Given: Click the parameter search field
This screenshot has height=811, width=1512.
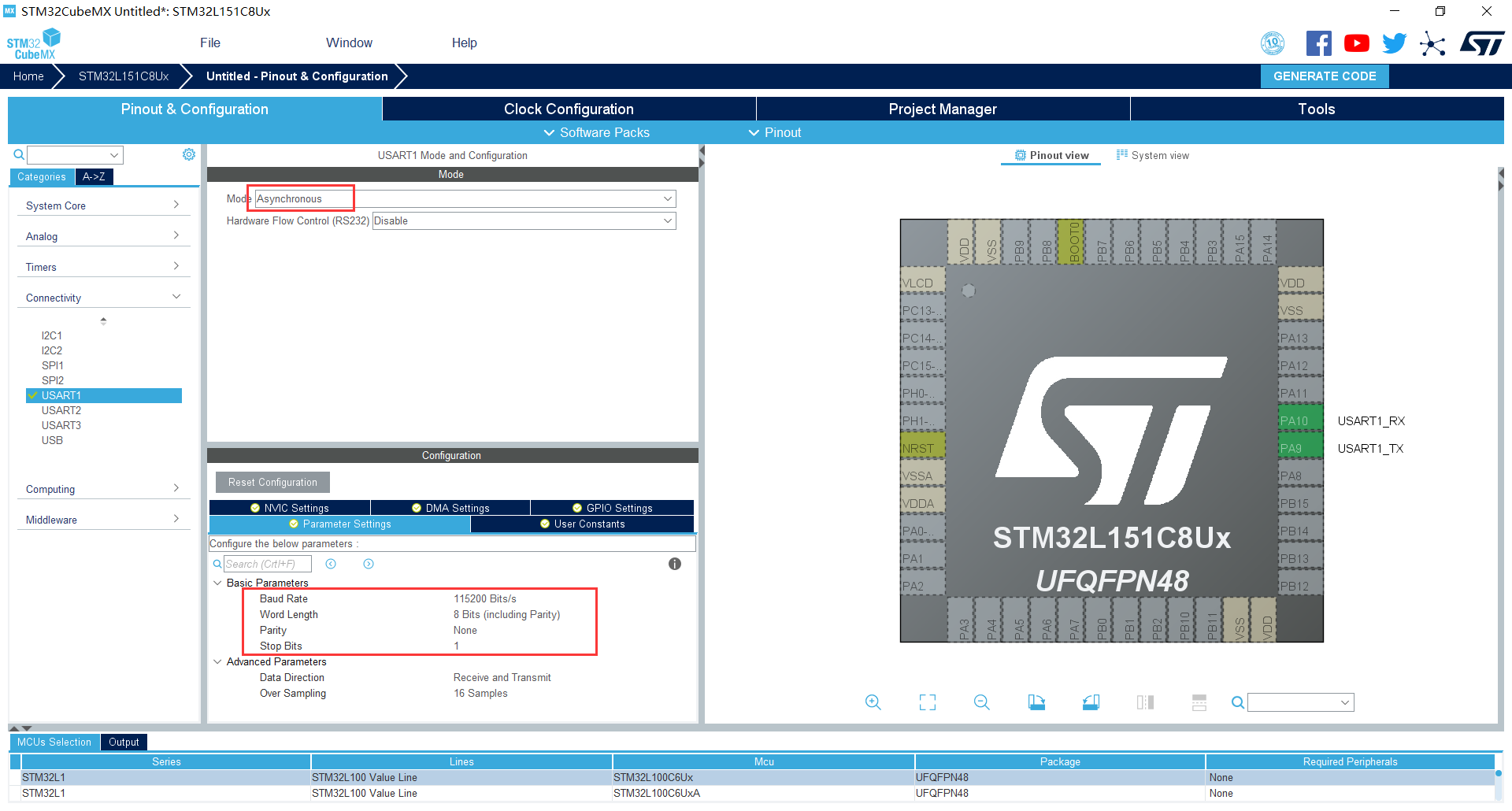Looking at the screenshot, I should point(268,564).
